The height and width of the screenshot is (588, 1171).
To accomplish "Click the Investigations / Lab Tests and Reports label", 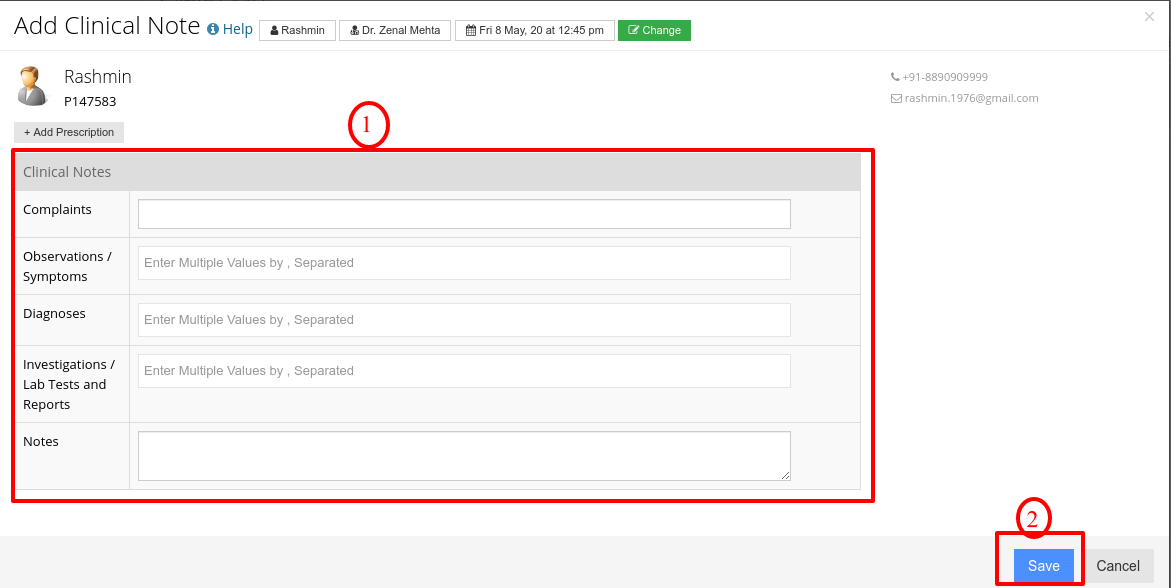I will 69,385.
